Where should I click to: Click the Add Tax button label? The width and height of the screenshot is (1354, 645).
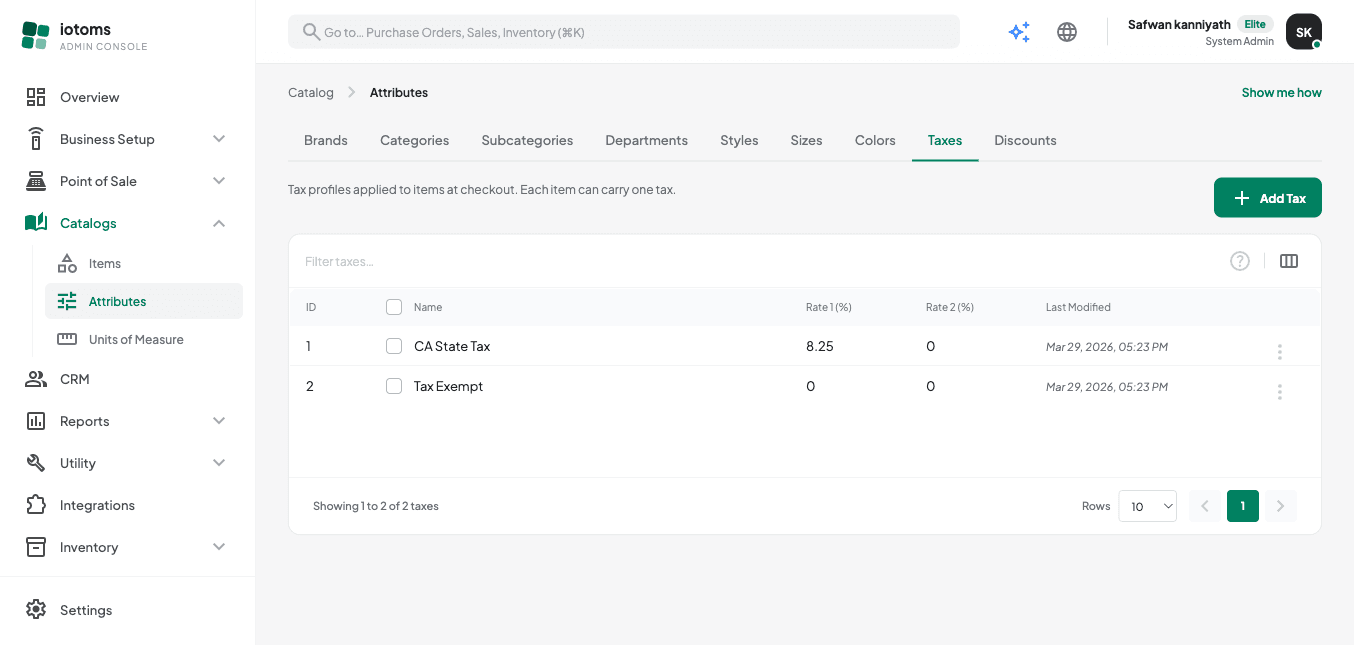pyautogui.click(x=1283, y=198)
